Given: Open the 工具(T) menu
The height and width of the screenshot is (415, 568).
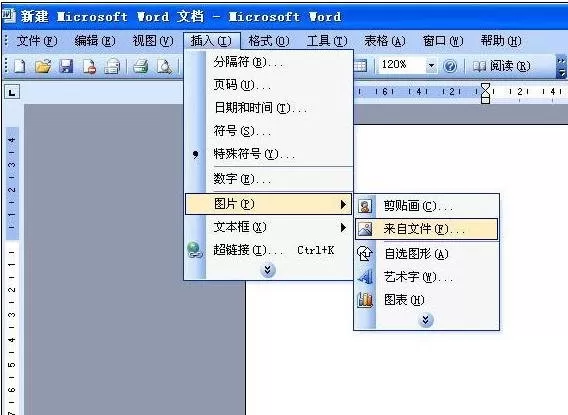Looking at the screenshot, I should pyautogui.click(x=327, y=41).
